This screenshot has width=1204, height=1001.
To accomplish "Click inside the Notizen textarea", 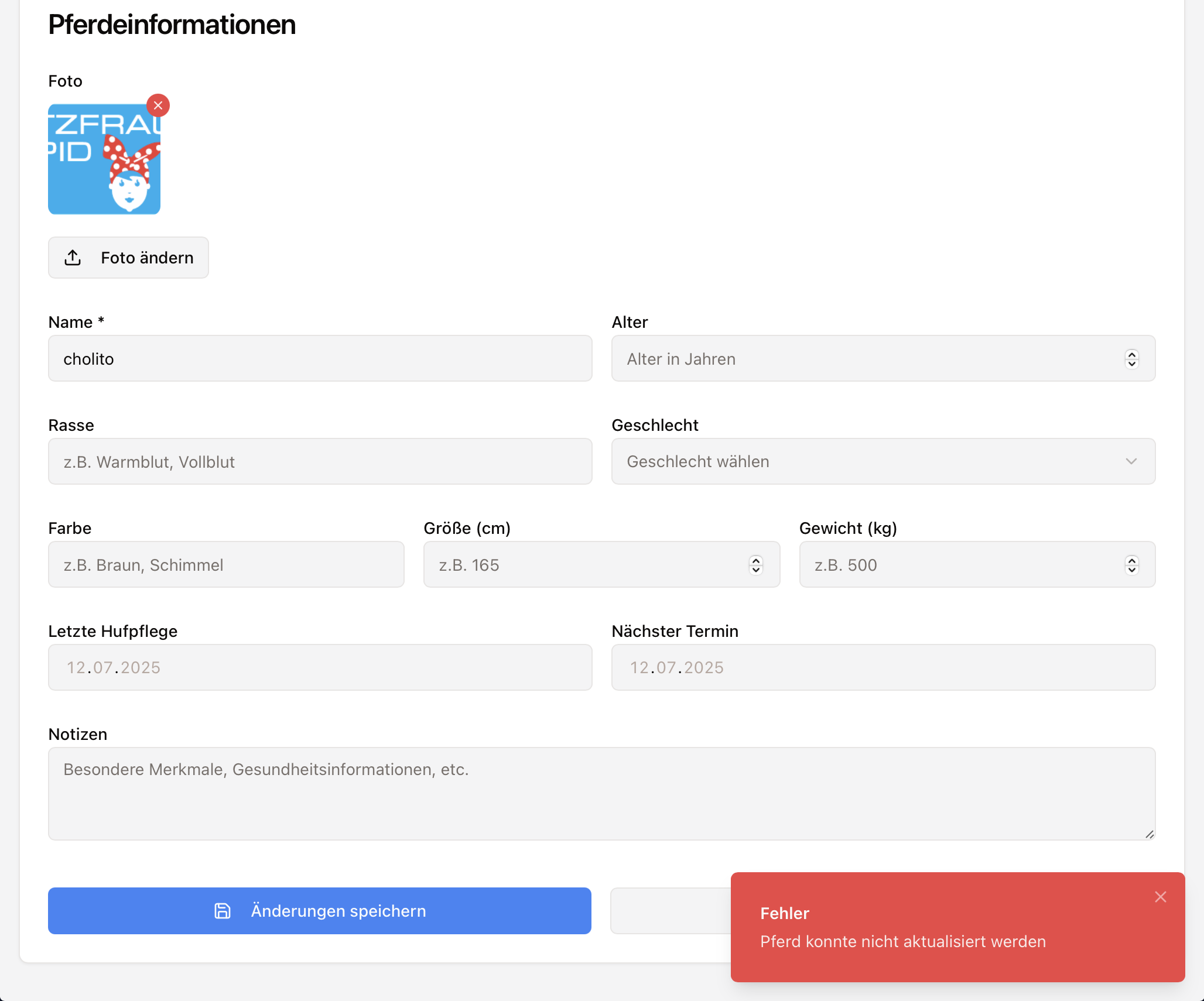I will [601, 794].
